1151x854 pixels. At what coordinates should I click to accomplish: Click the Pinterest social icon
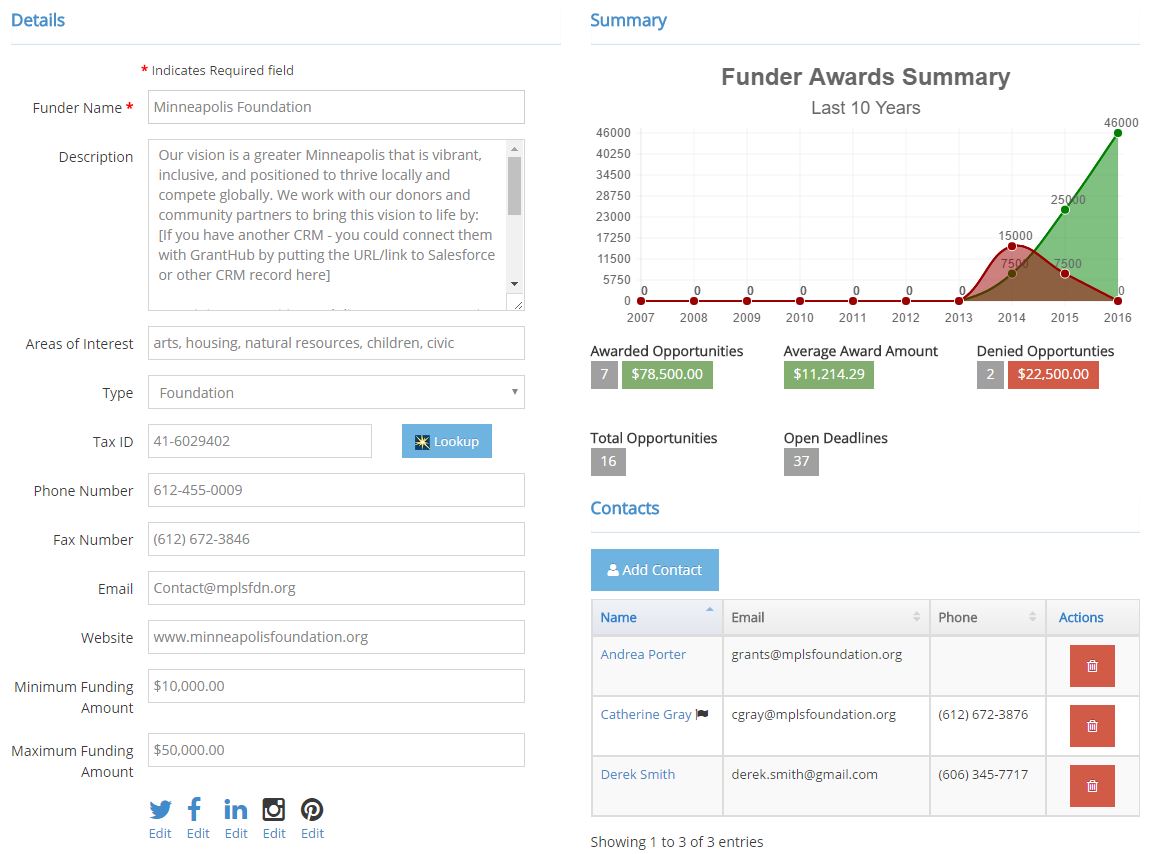coord(312,809)
